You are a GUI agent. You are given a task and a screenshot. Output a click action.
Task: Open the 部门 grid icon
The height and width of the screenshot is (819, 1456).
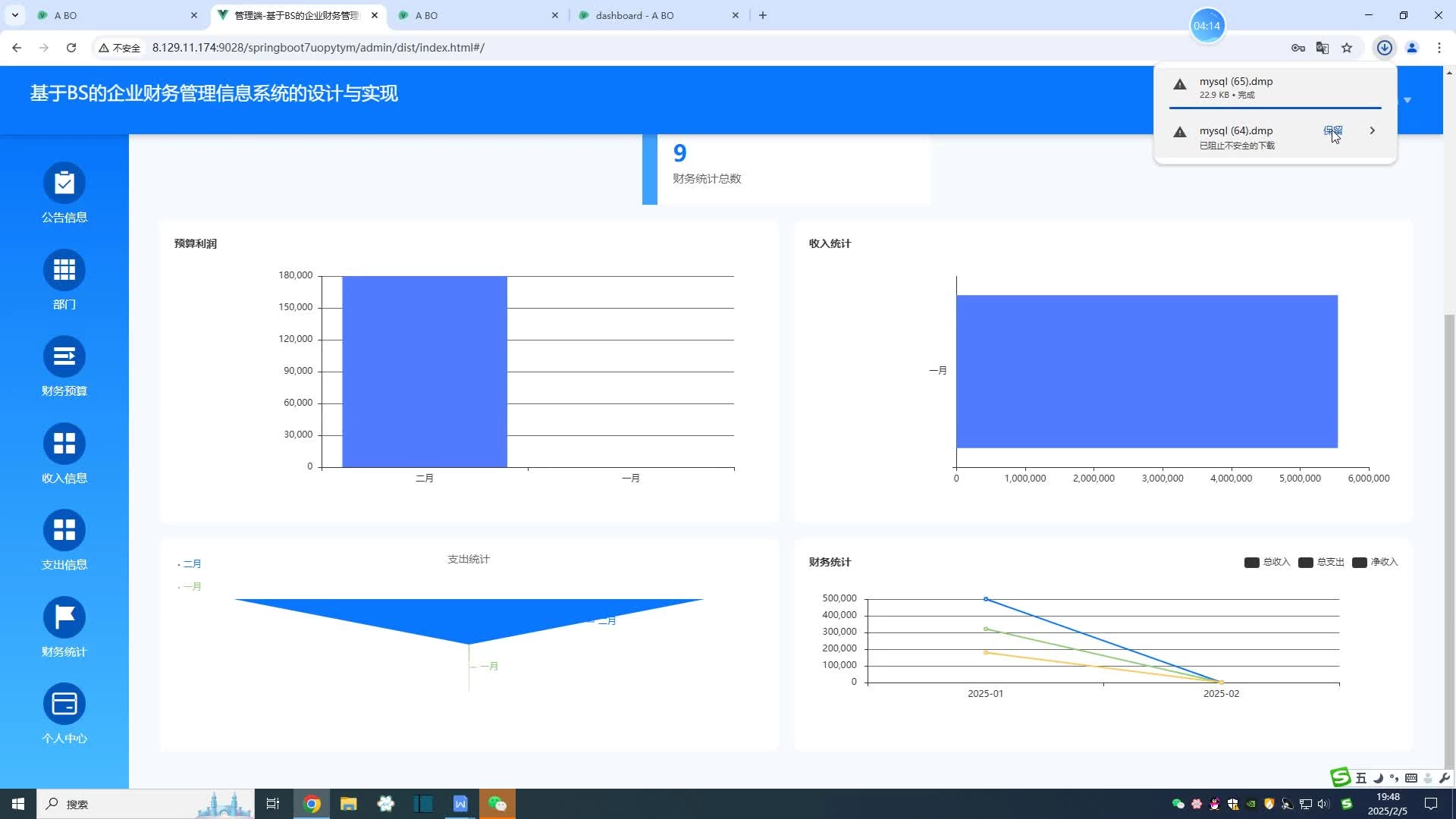point(64,270)
